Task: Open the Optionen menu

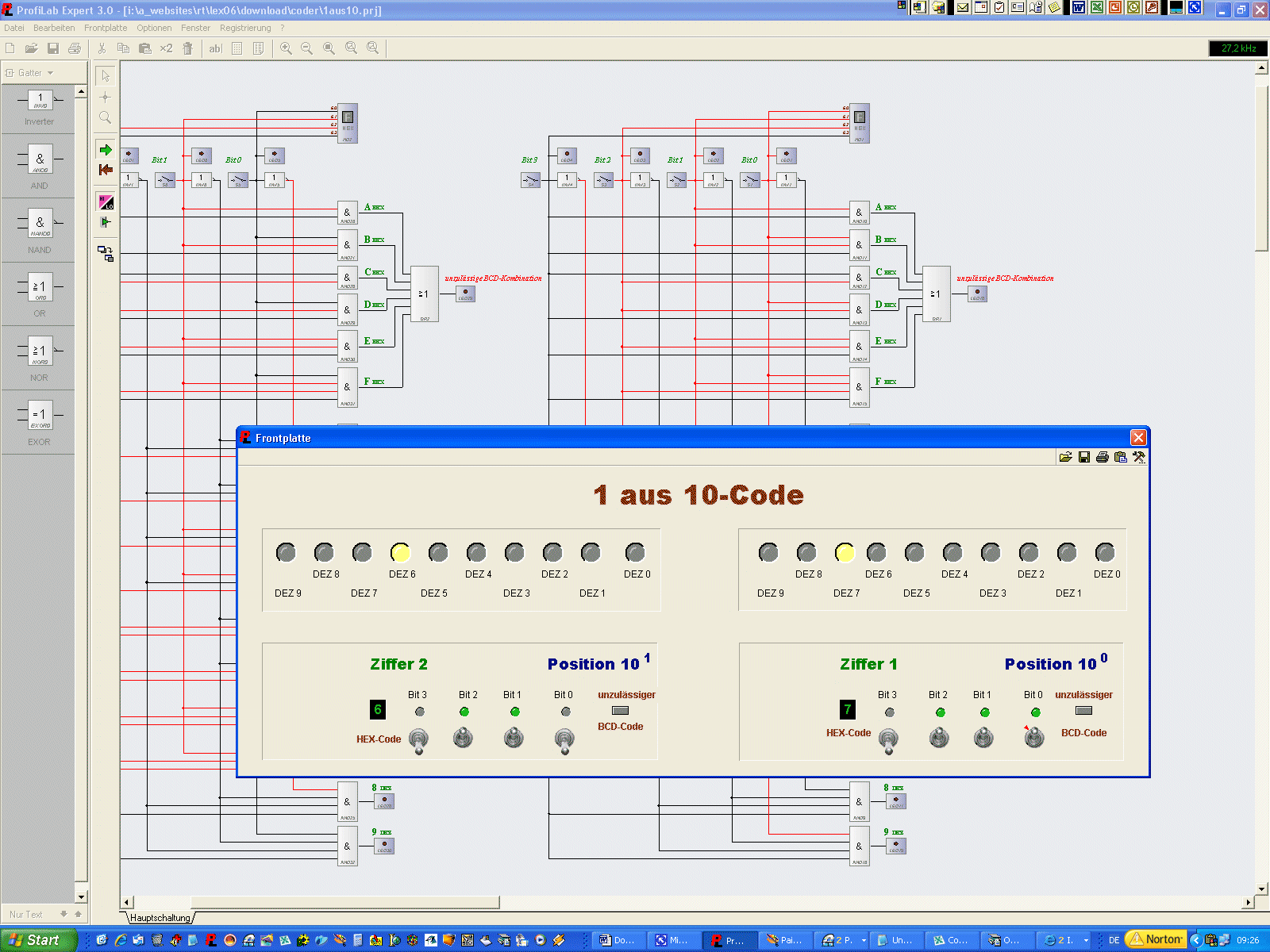Action: click(154, 28)
